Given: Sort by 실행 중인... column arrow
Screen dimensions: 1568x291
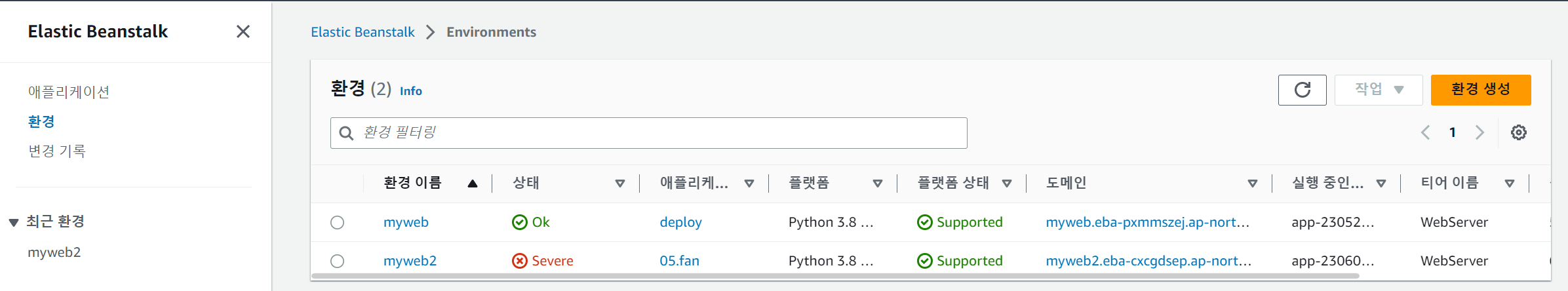Looking at the screenshot, I should [x=1381, y=184].
